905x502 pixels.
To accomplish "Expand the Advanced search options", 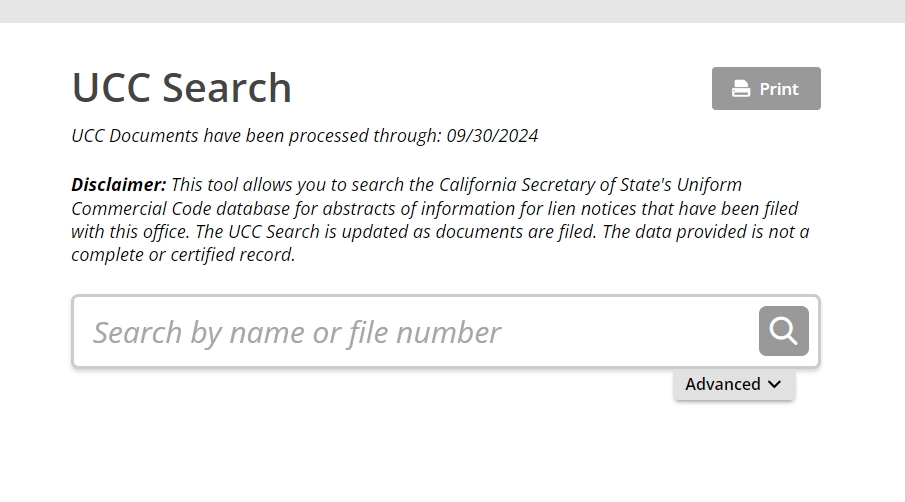I will [x=734, y=384].
